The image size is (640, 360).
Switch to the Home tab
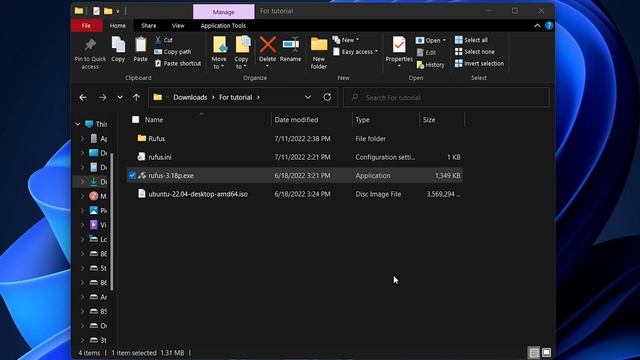pyautogui.click(x=118, y=26)
